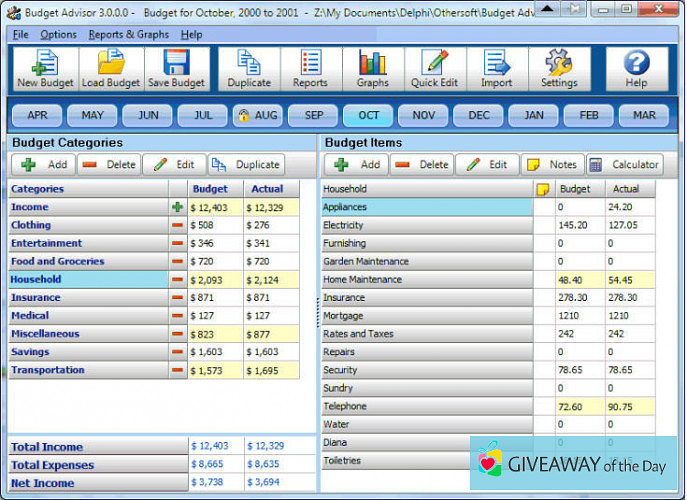Open the Reports & Graphs menu
Image resolution: width=687 pixels, height=500 pixels.
(x=129, y=34)
